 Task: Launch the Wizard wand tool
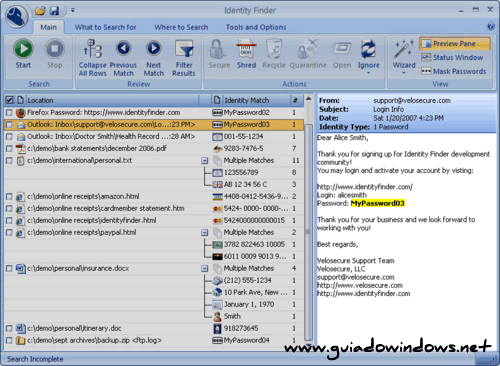pos(404,49)
